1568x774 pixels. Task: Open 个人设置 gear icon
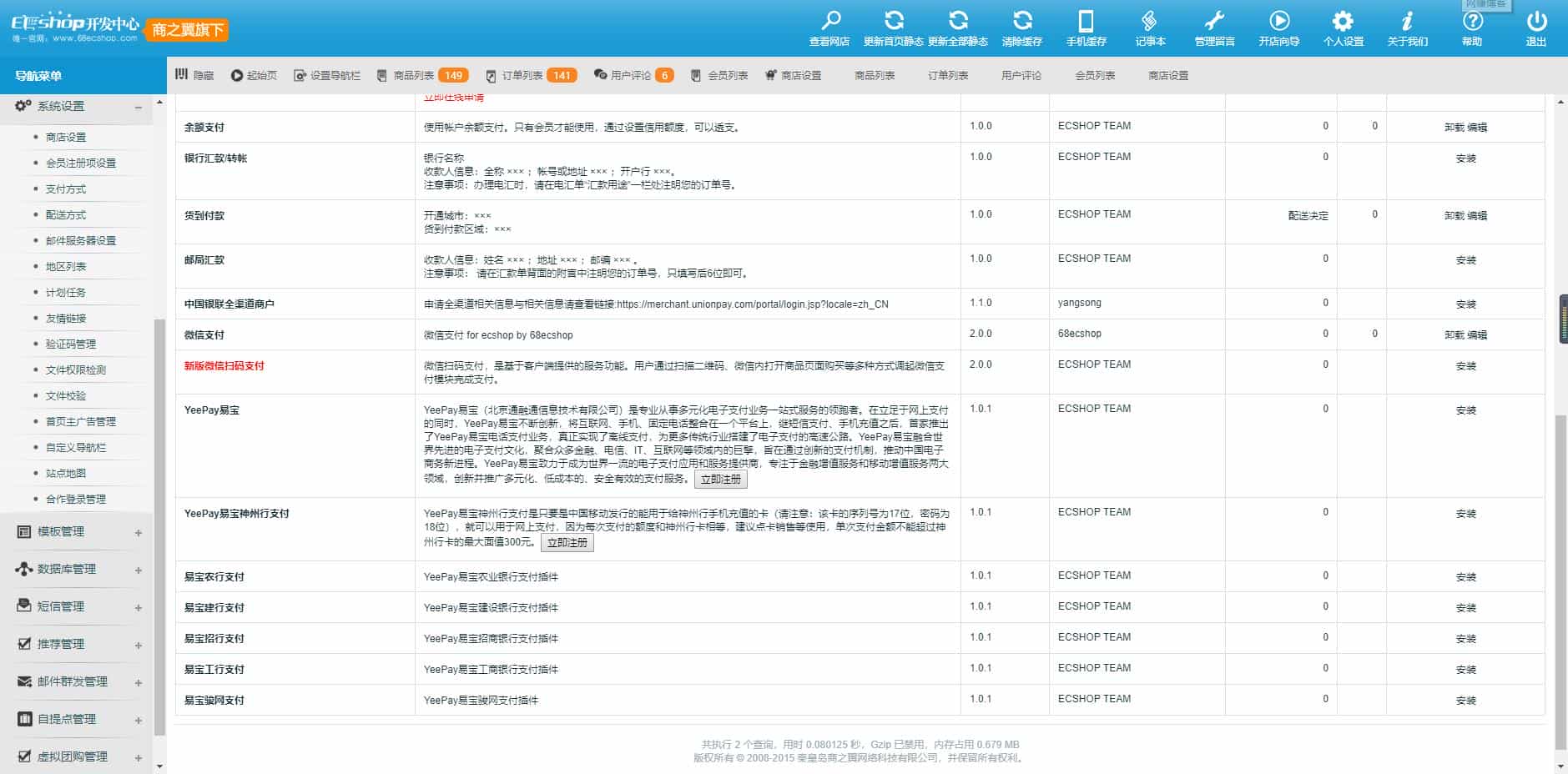pyautogui.click(x=1343, y=22)
